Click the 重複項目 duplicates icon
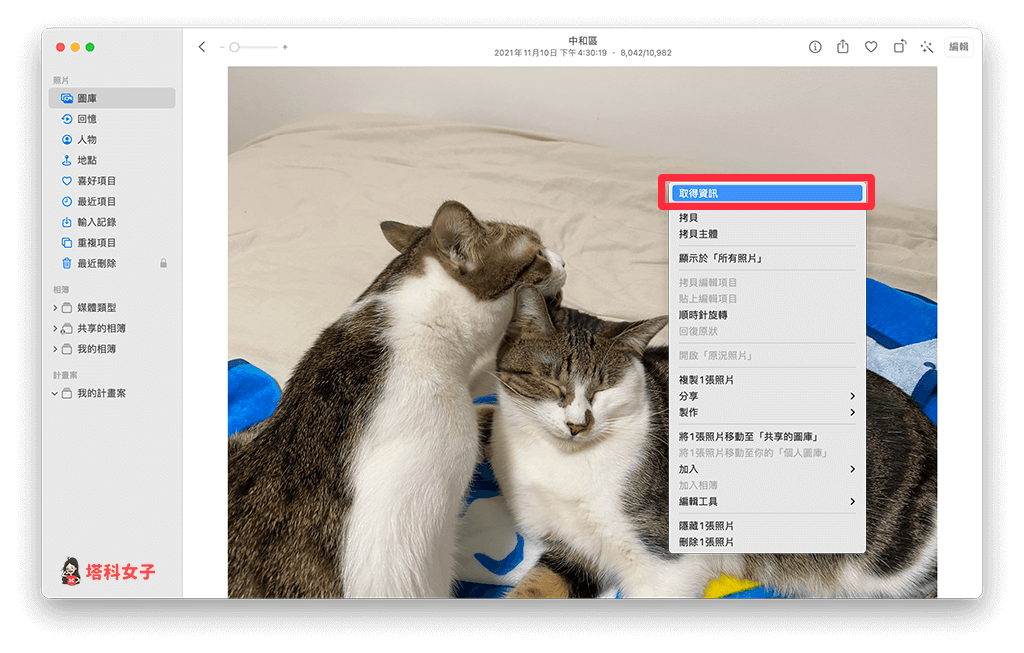Image resolution: width=1024 pixels, height=653 pixels. pos(67,243)
